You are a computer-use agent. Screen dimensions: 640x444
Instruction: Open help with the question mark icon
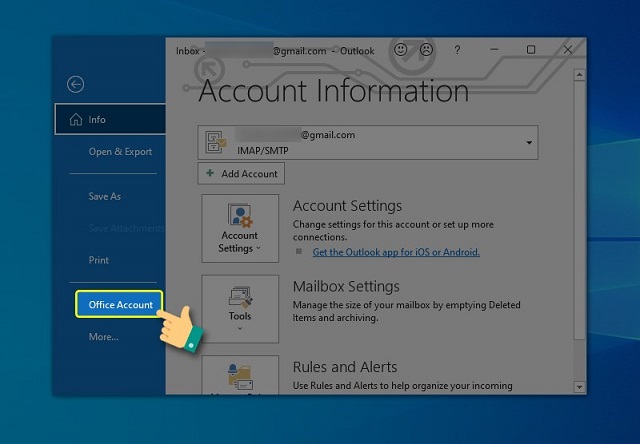tap(457, 50)
